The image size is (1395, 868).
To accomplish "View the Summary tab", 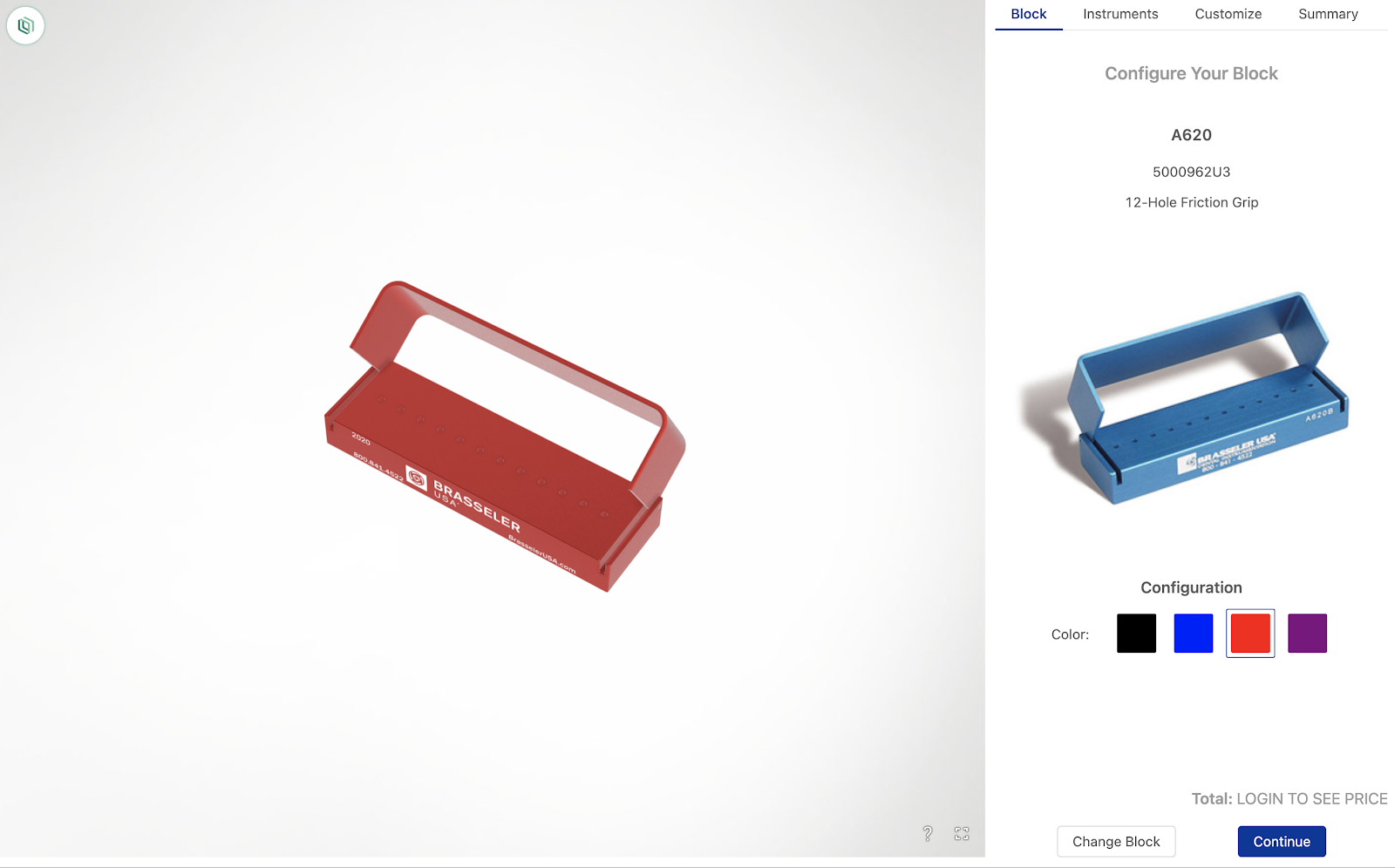I will [1328, 14].
